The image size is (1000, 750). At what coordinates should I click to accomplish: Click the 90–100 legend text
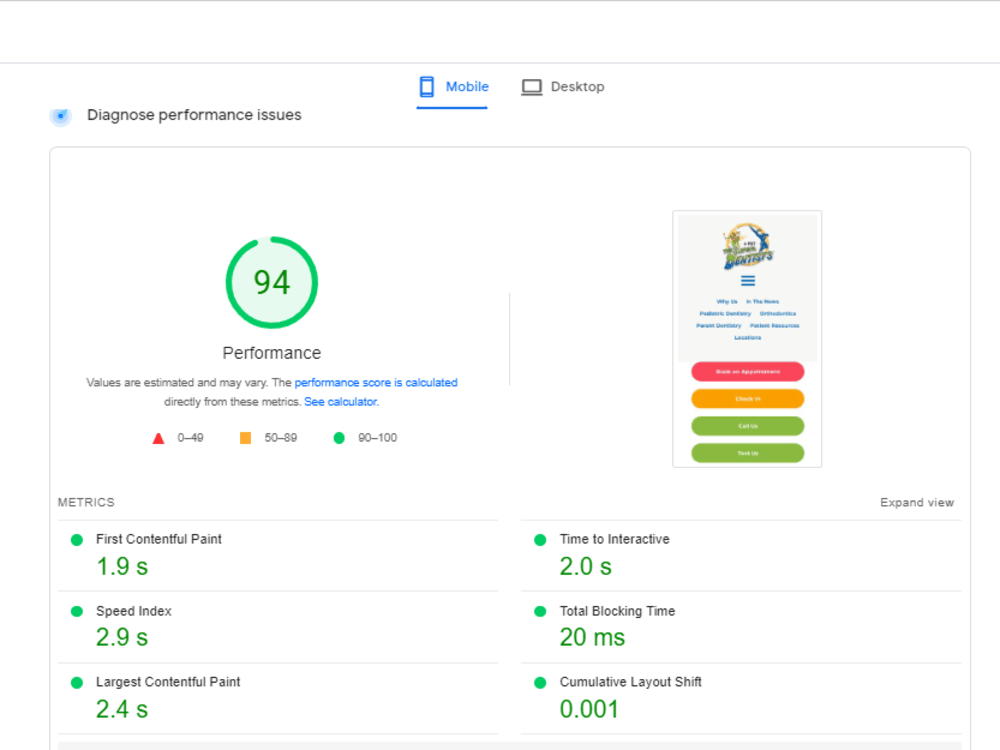pos(378,438)
